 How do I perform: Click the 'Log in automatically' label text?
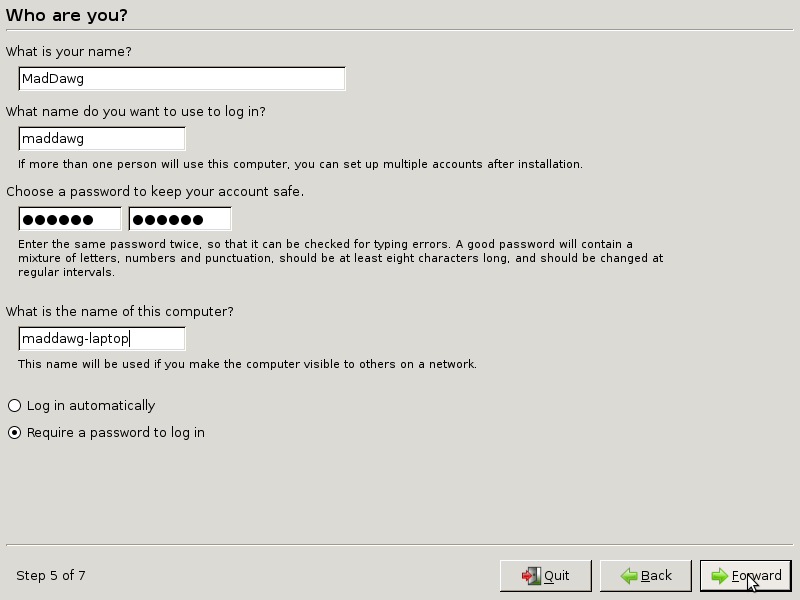(91, 406)
